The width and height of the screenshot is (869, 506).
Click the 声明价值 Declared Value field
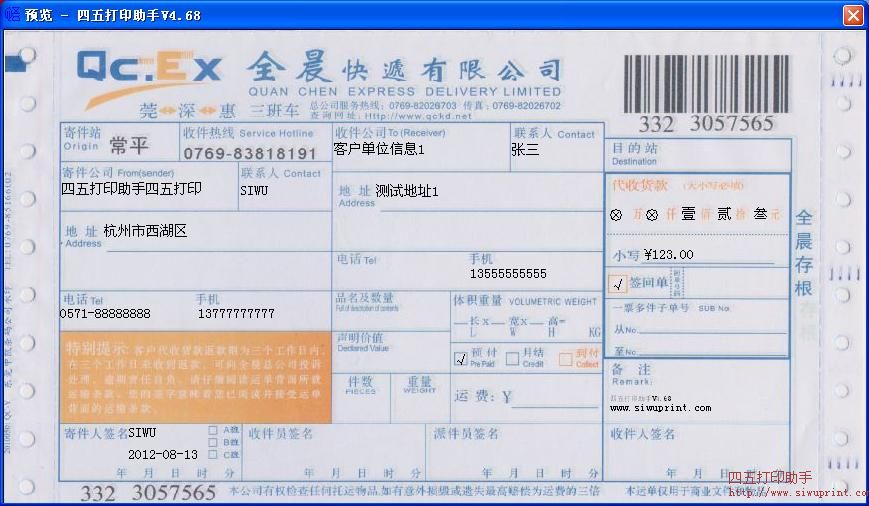(391, 352)
